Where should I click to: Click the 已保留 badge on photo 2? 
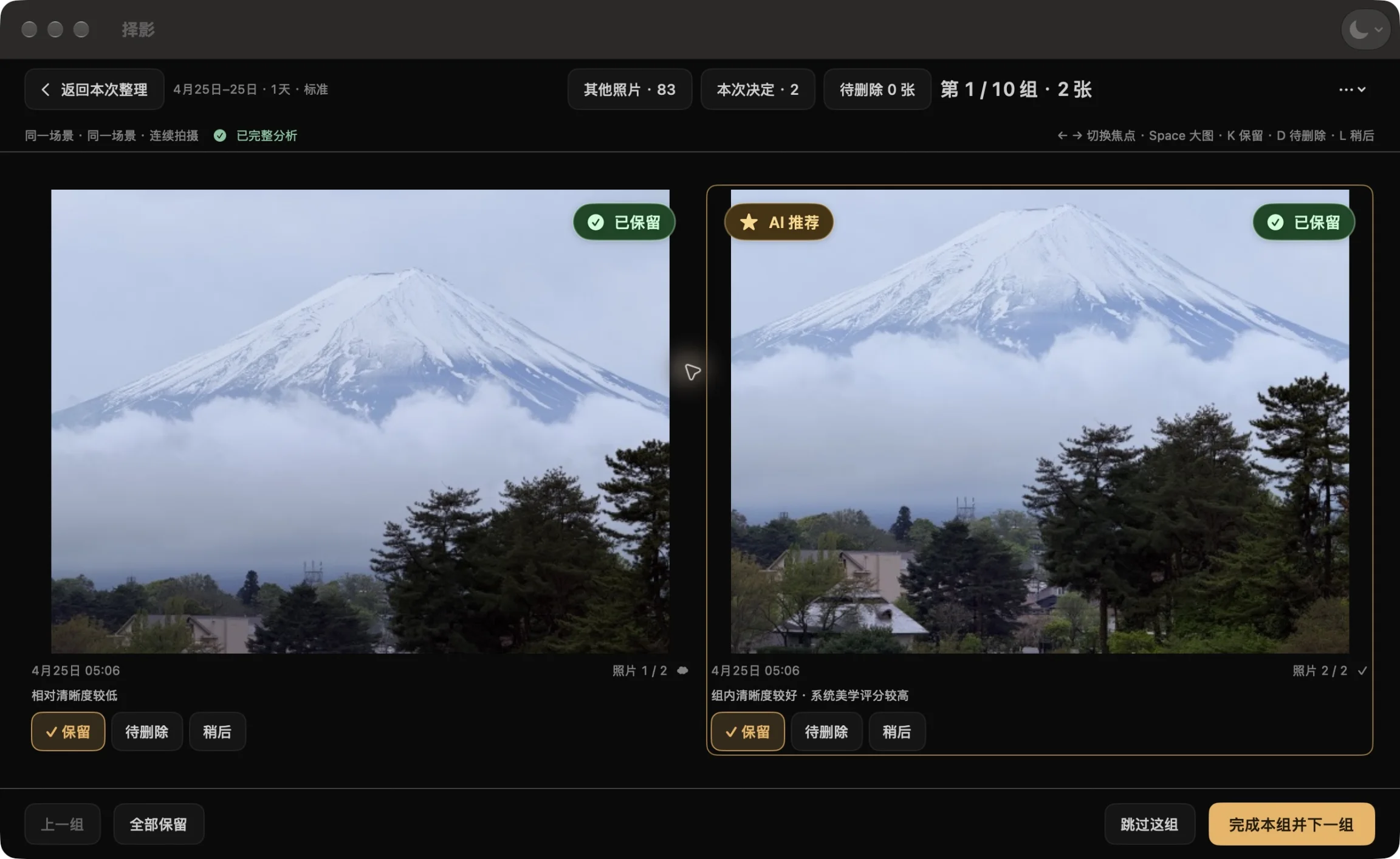point(1303,222)
